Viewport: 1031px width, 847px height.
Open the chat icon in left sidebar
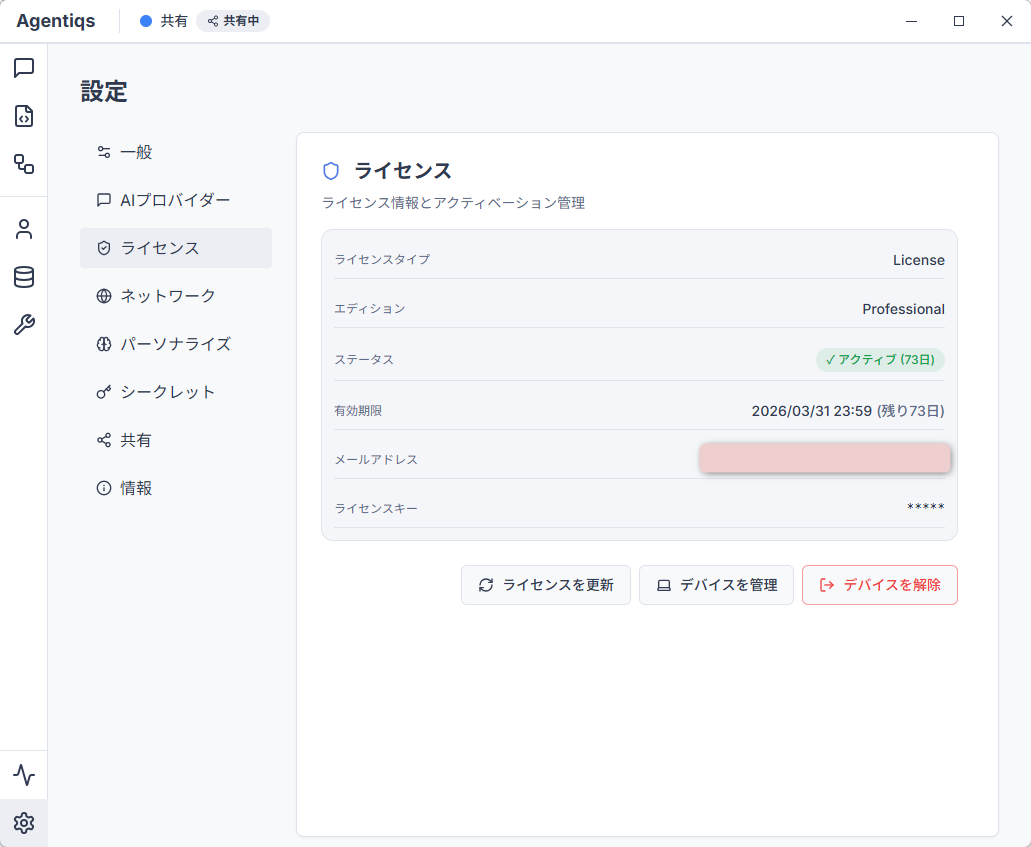[x=24, y=68]
